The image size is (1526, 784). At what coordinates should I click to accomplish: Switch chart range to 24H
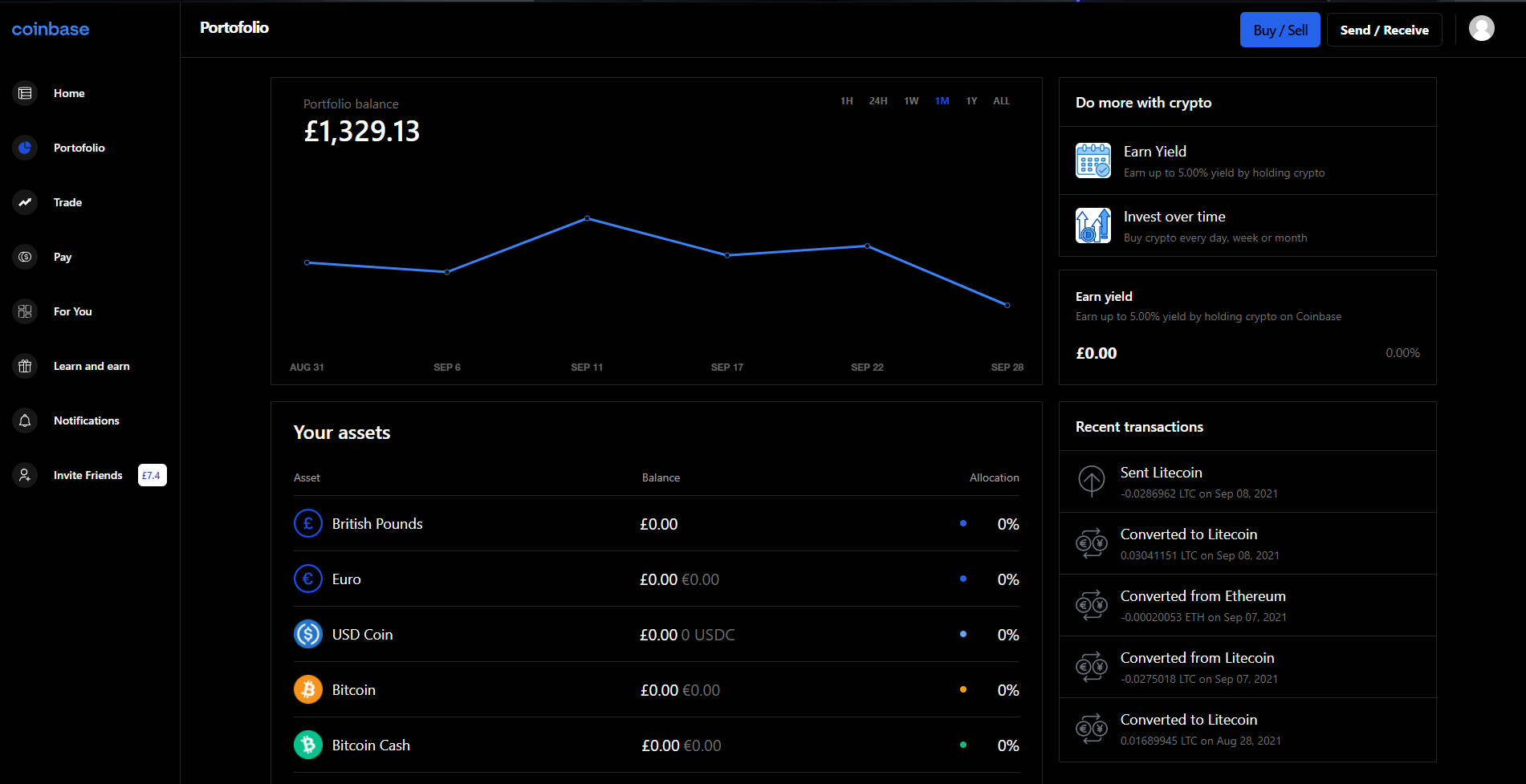tap(878, 101)
